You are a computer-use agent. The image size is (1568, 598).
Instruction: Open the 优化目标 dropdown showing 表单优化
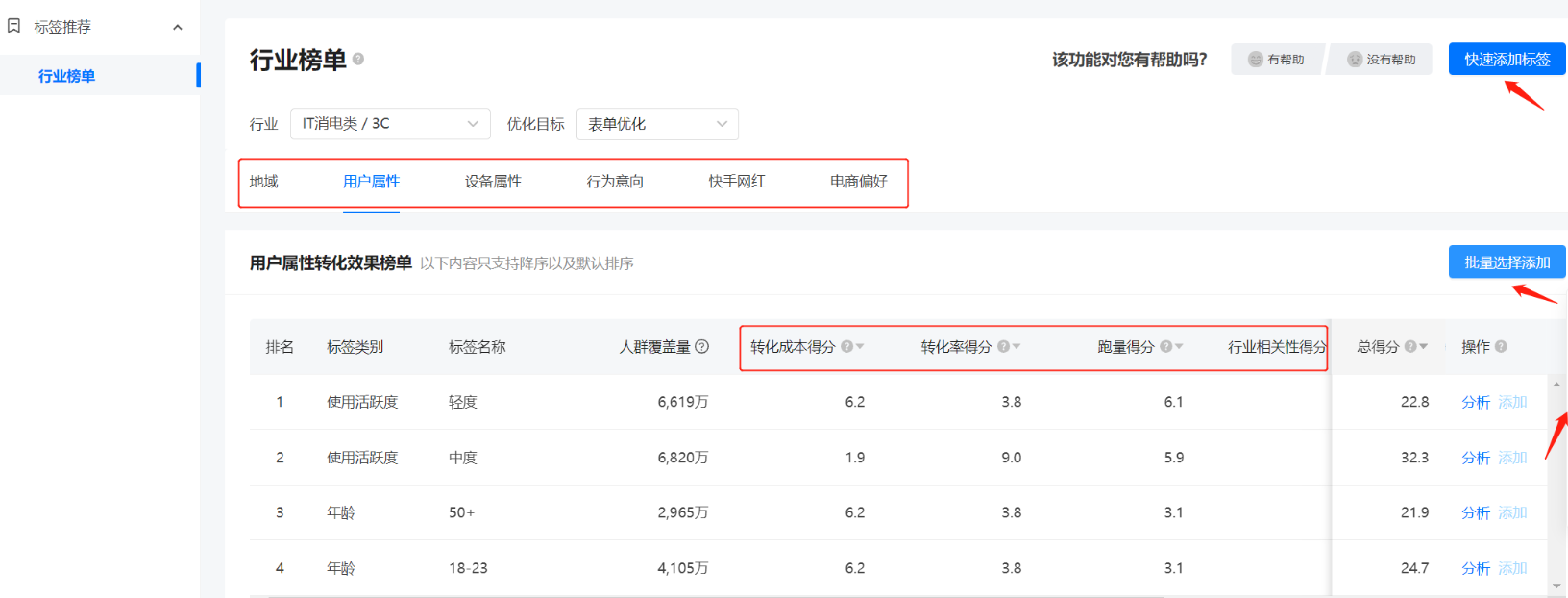pos(657,124)
